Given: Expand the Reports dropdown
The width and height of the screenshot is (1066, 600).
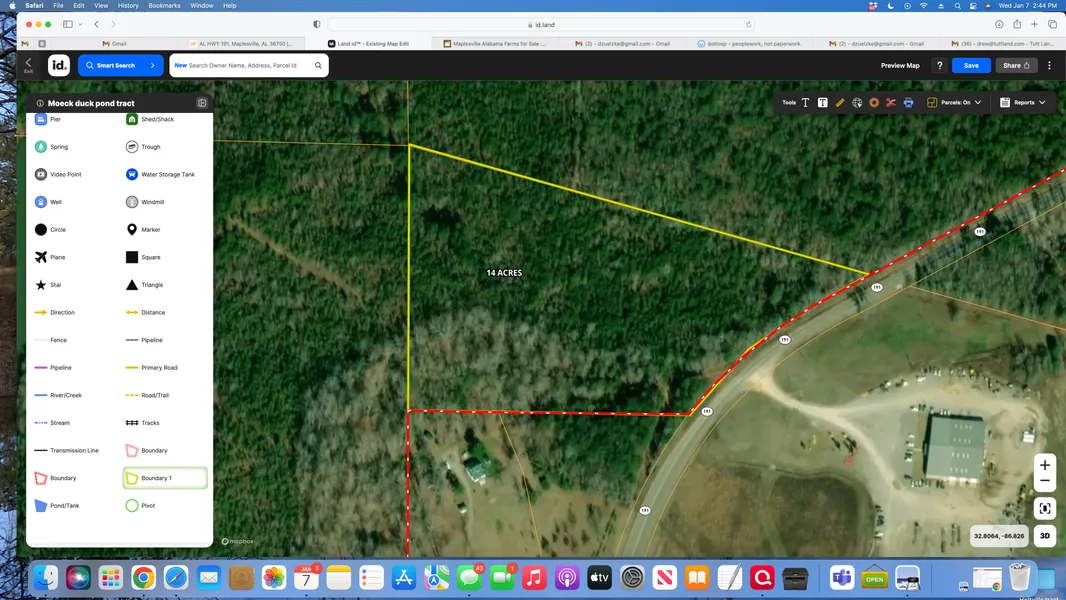Looking at the screenshot, I should click(1023, 102).
